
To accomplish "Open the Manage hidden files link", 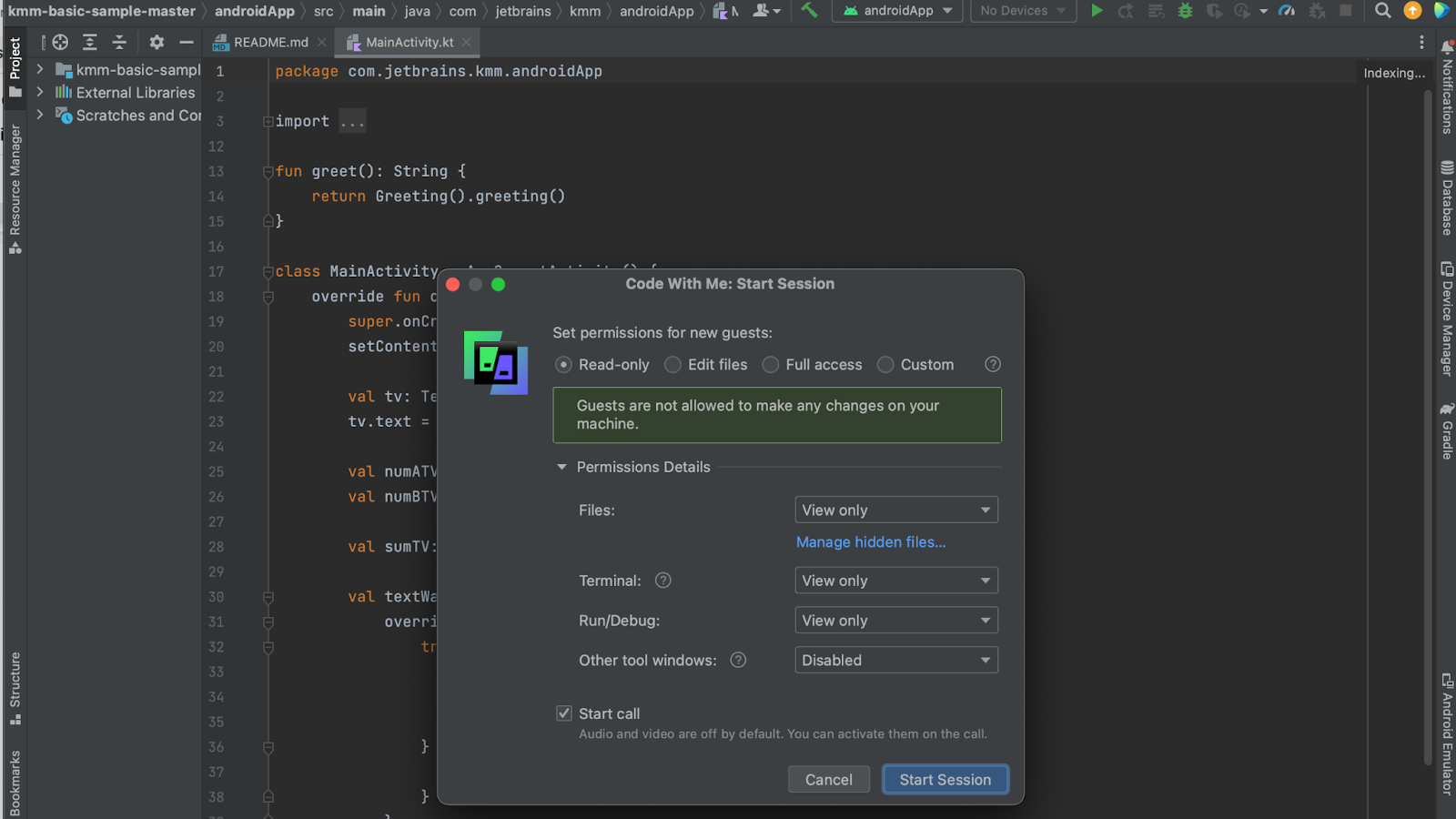I will tap(871, 542).
